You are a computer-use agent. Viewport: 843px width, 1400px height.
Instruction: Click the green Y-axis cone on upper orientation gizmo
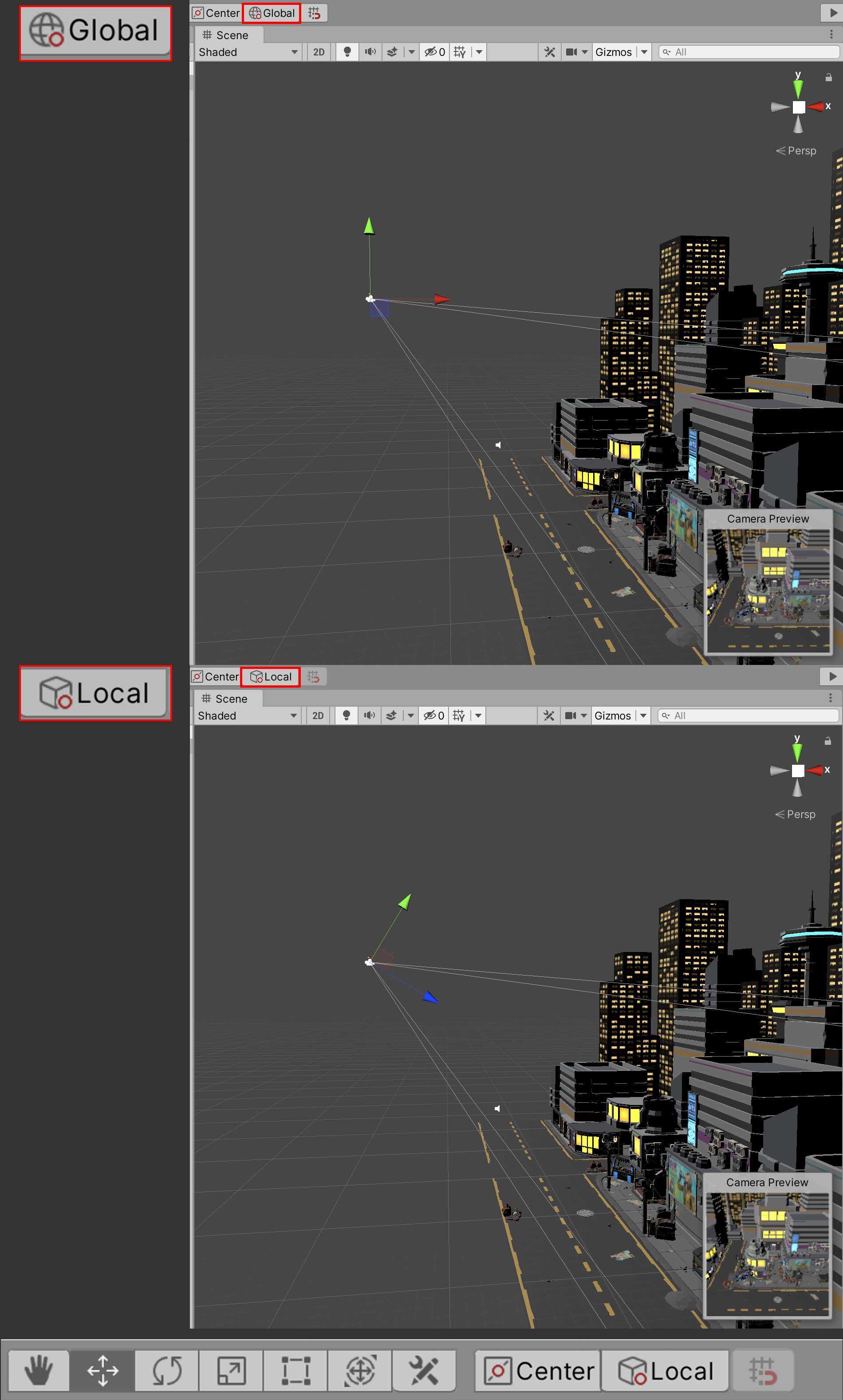[x=798, y=88]
